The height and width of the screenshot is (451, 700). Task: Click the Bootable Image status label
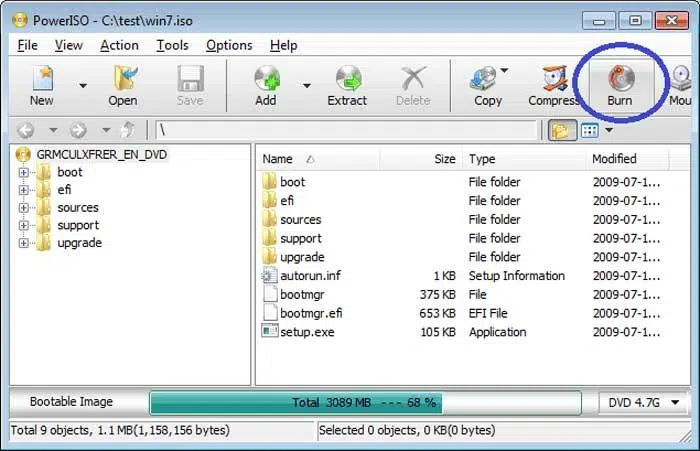(71, 402)
